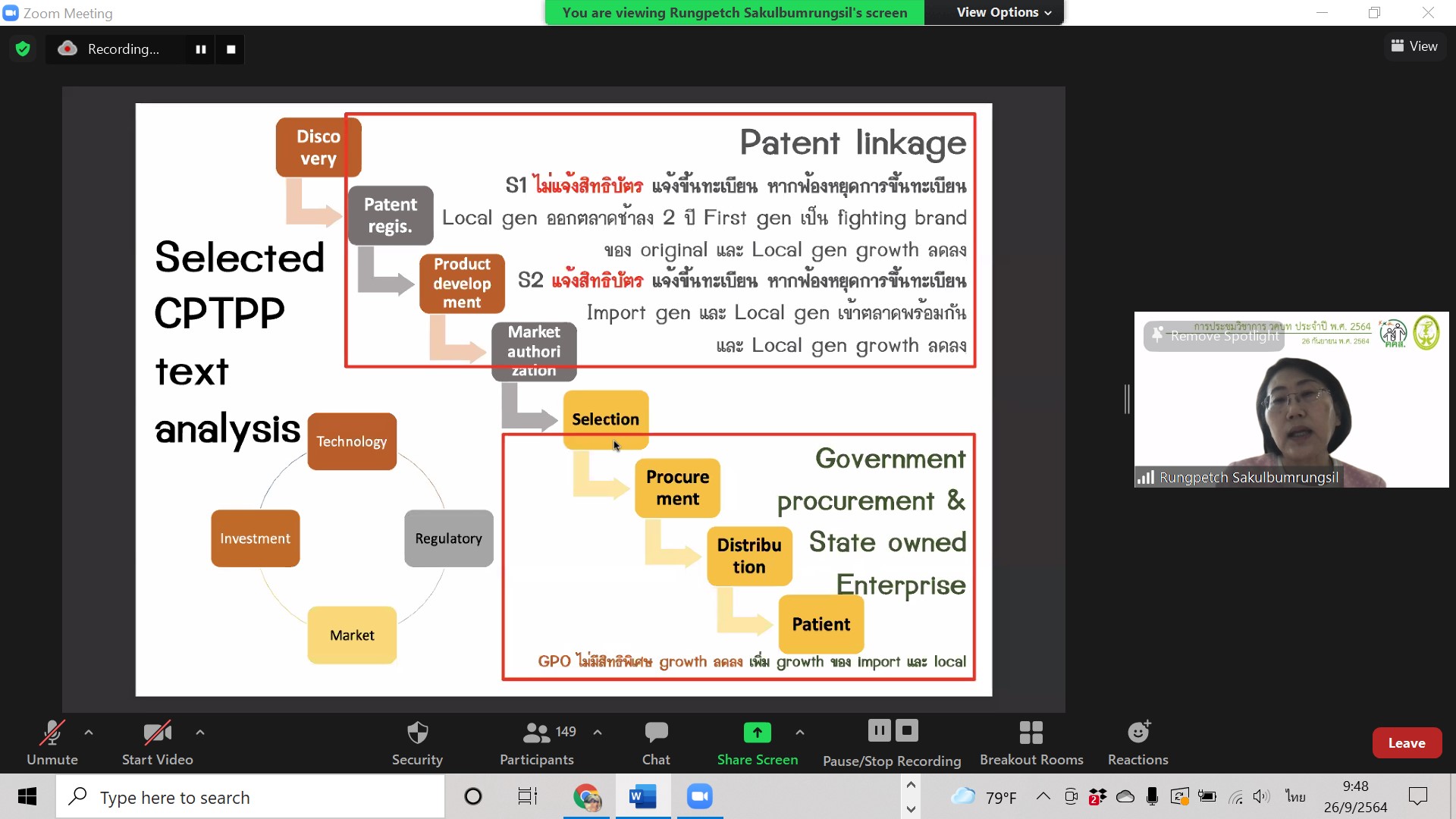1456x819 pixels.
Task: Click the microphone tray icon
Action: [1152, 796]
